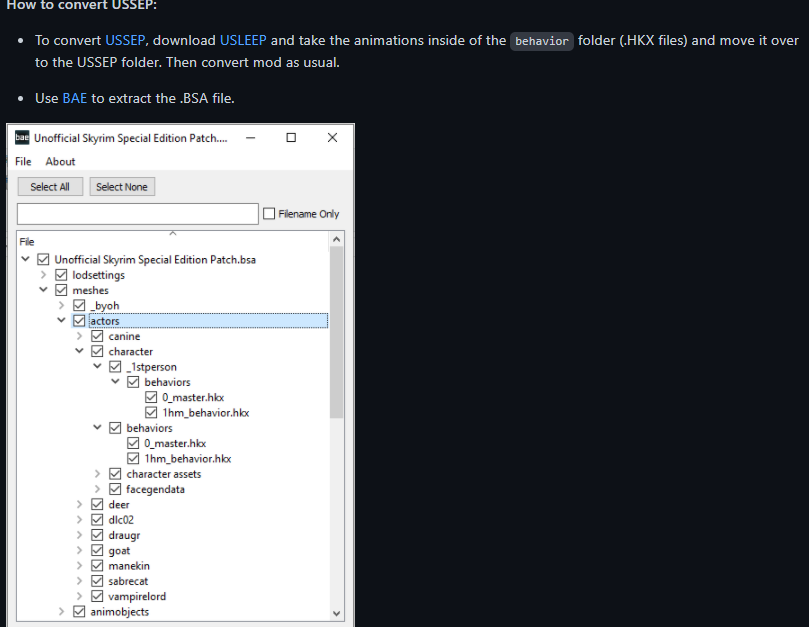
Task: Uncheck the Unofficial Skyrim Special Edition Patch.bsa checkbox
Action: click(x=43, y=259)
